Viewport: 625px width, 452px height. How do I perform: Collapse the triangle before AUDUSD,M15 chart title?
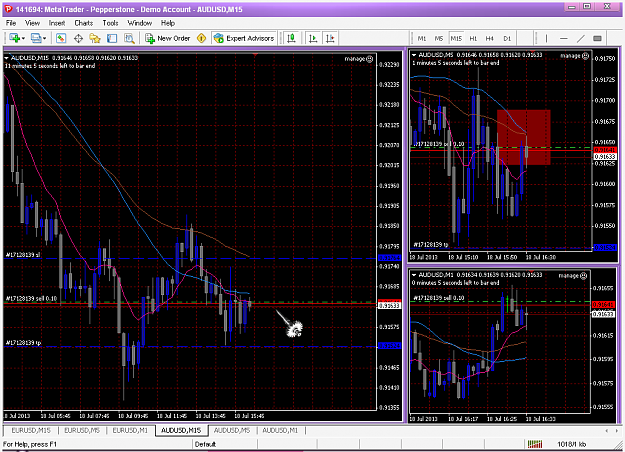[6, 58]
